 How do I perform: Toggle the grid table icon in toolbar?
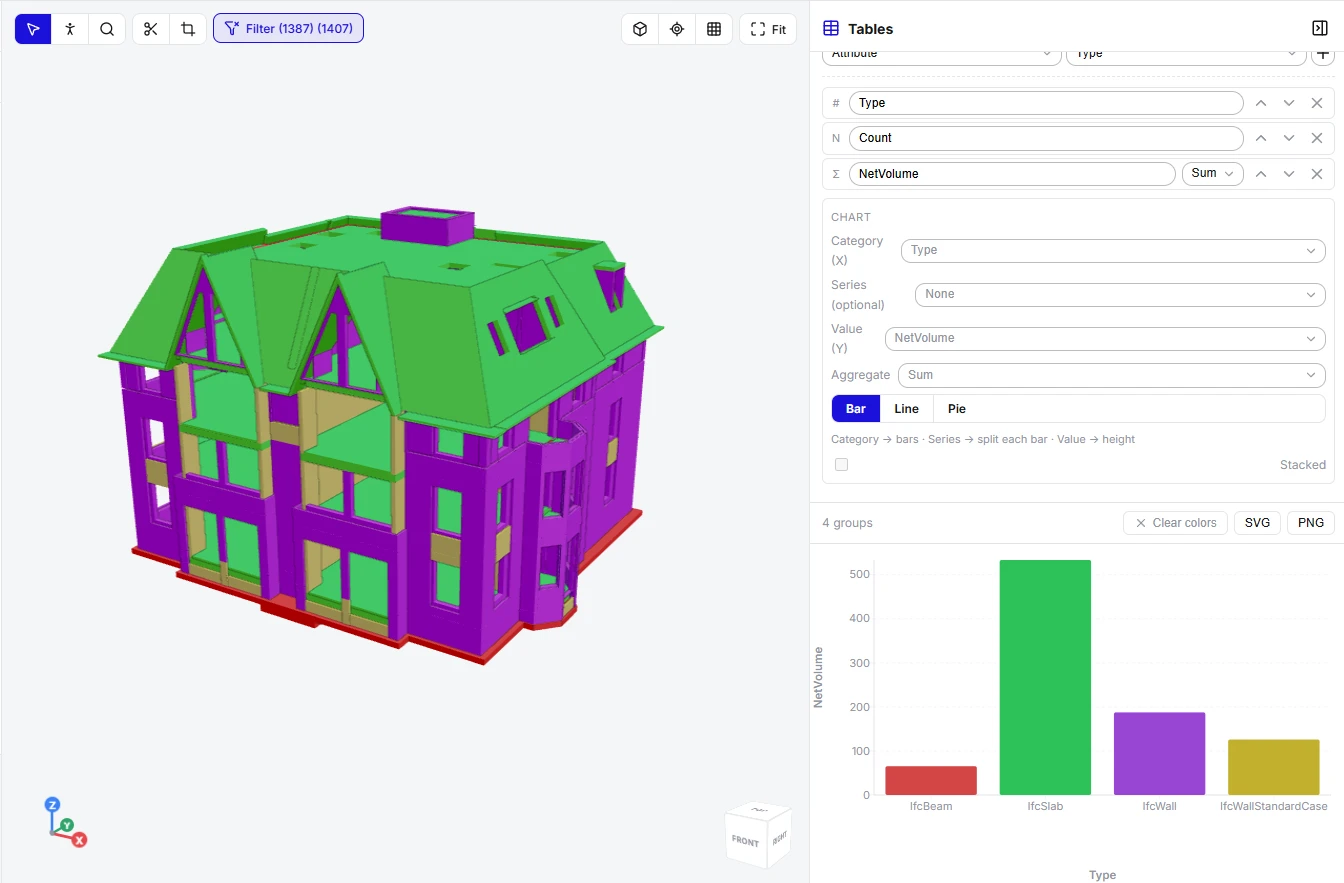pos(714,29)
